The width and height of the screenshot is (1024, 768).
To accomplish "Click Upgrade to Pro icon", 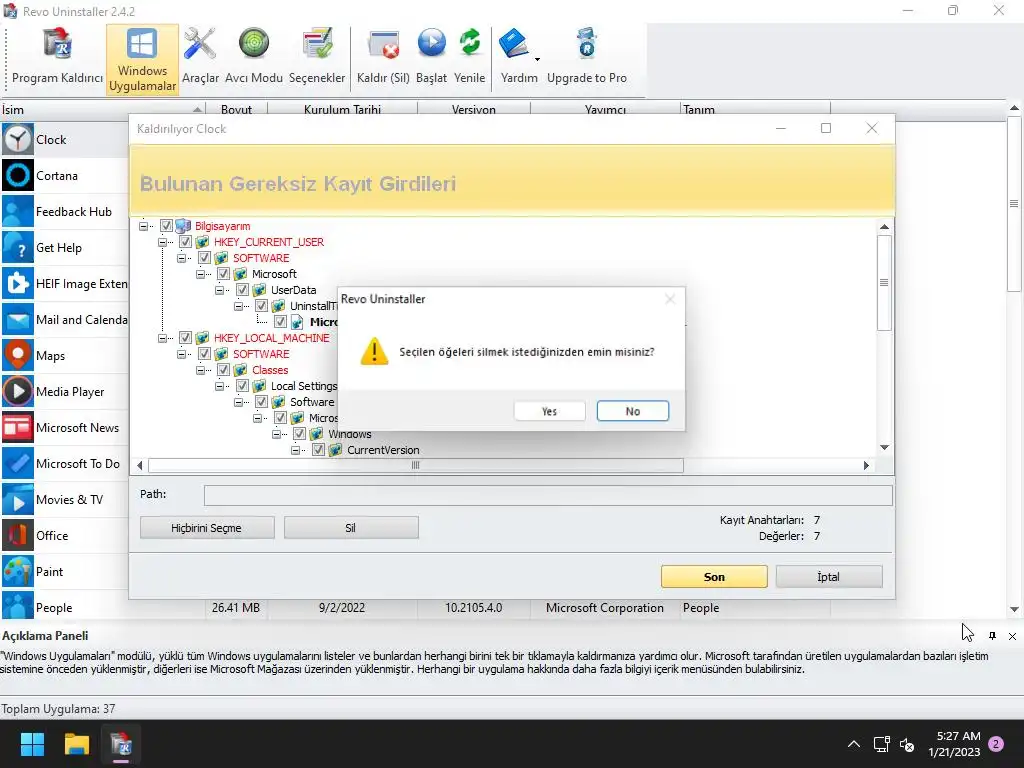I will [586, 44].
